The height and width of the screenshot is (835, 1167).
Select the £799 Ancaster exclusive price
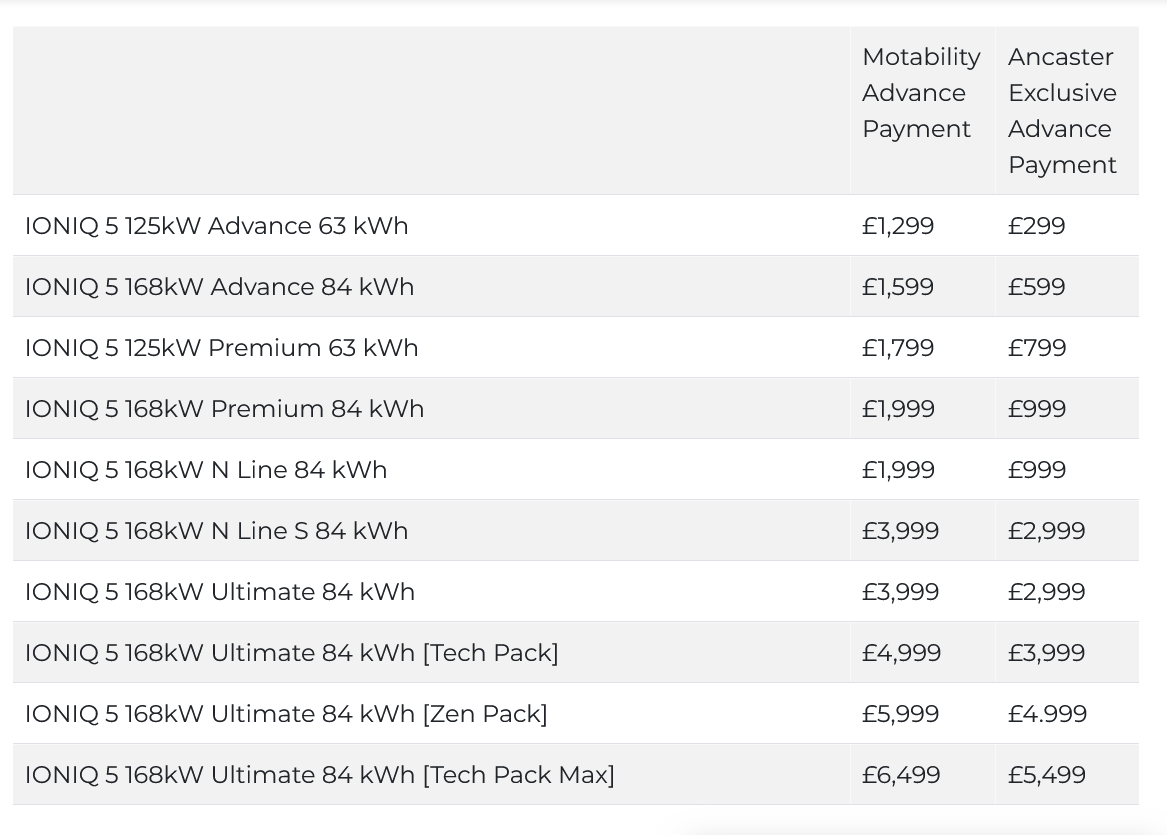tap(1037, 348)
